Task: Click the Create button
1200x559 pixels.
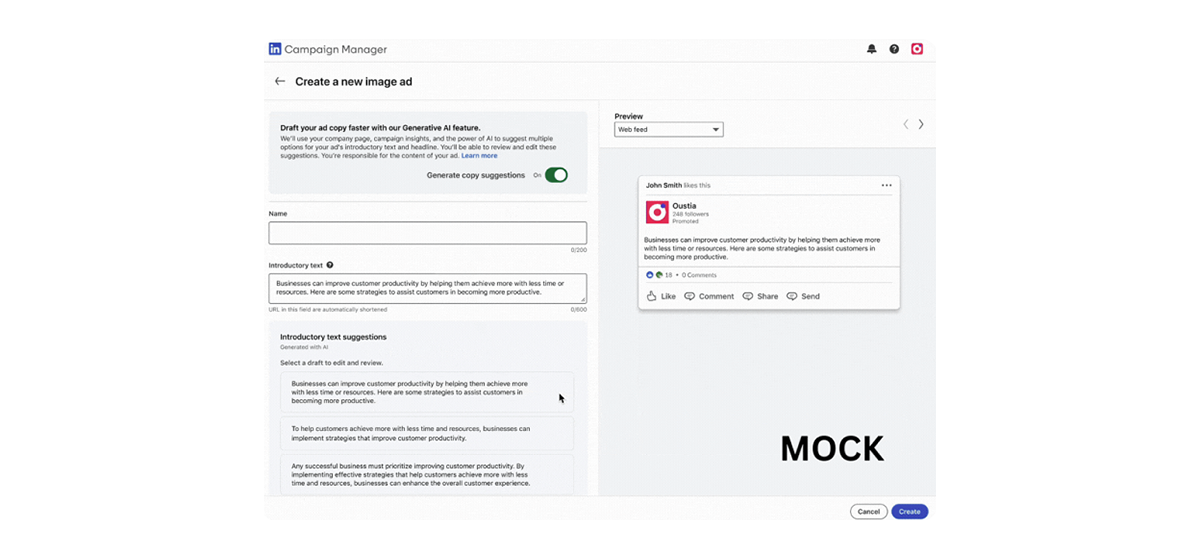Action: point(909,511)
